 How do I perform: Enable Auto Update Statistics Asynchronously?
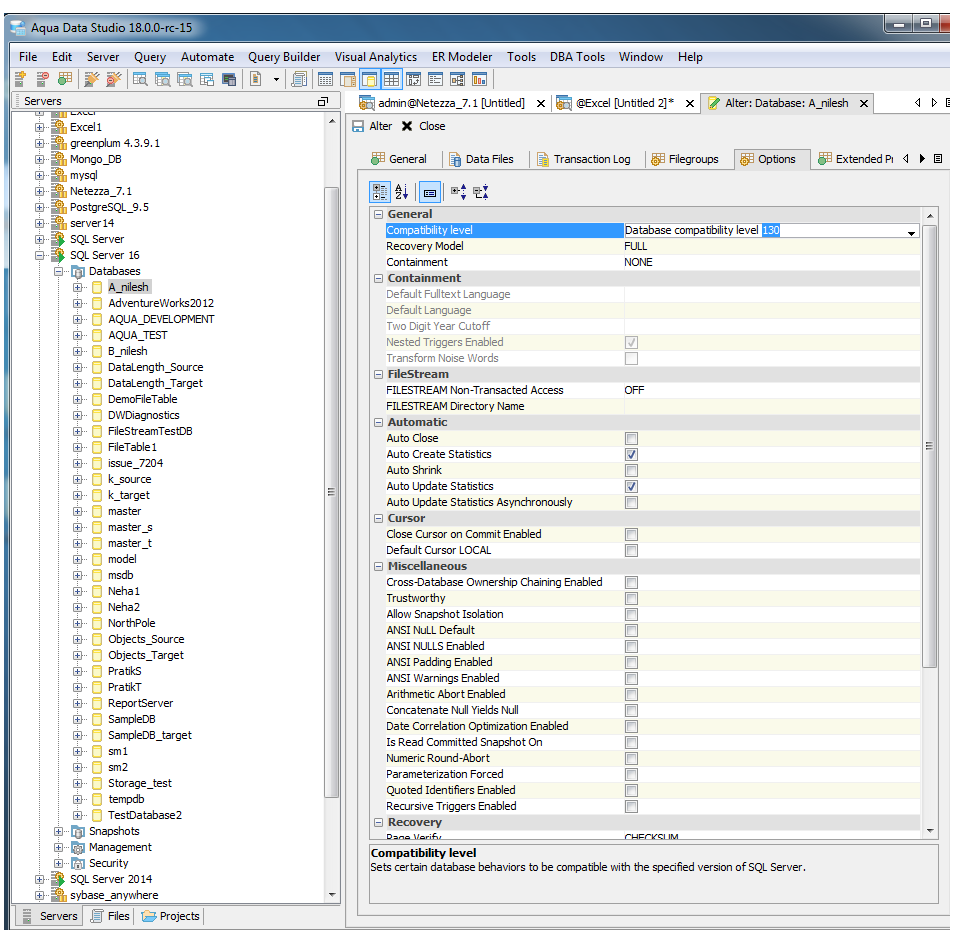point(631,503)
